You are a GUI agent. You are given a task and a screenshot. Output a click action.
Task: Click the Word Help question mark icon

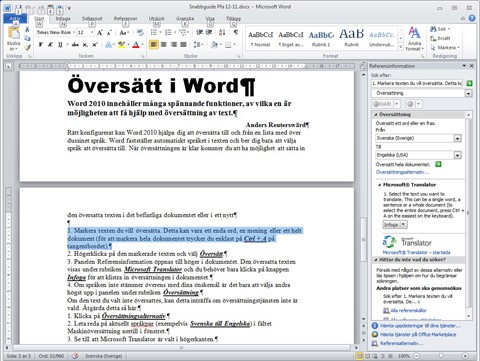472,18
